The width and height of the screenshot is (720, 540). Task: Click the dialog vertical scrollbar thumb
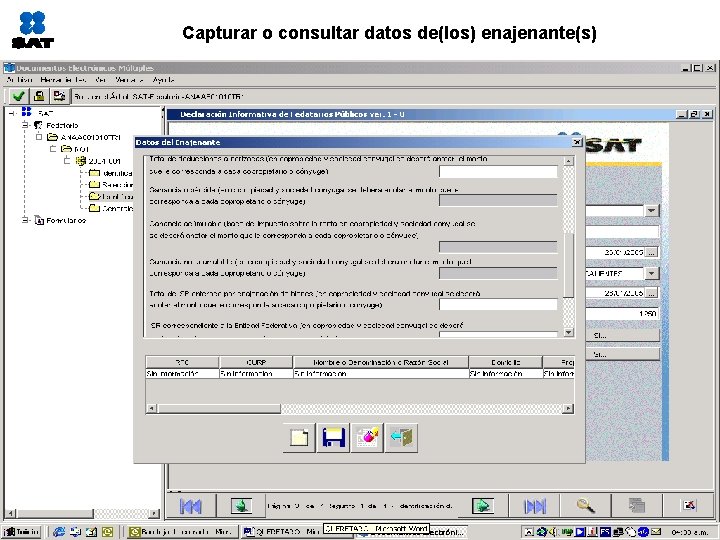tap(568, 265)
